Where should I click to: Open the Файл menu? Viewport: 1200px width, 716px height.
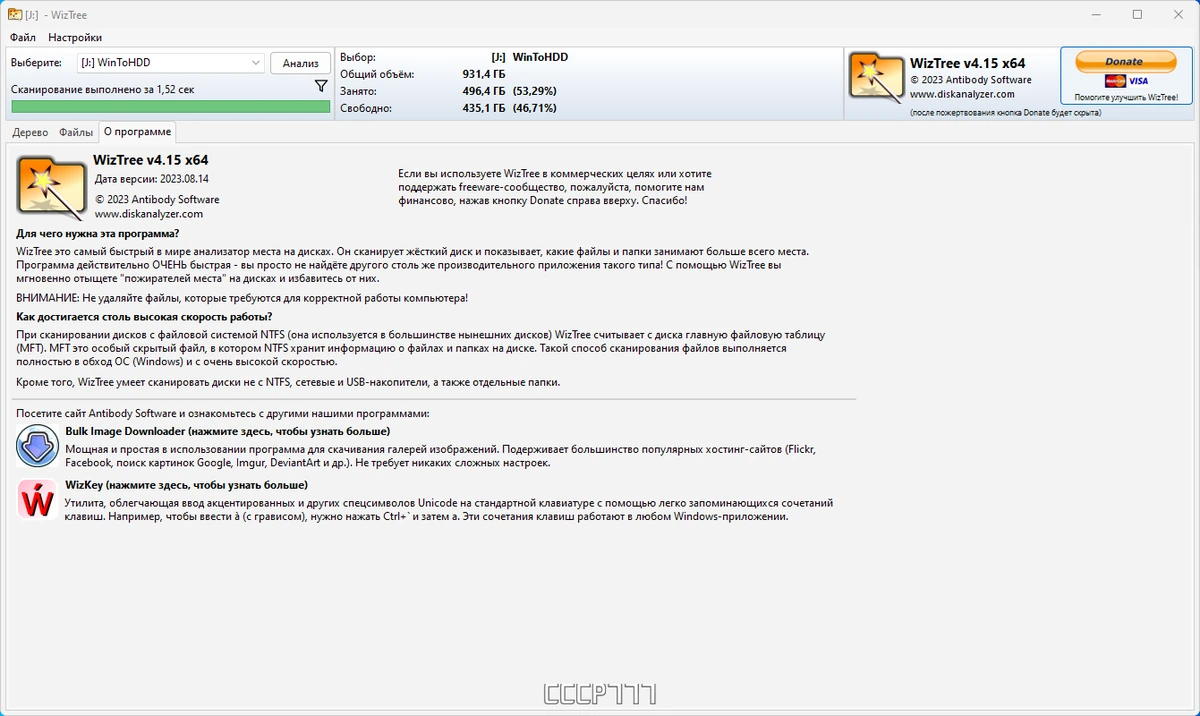click(23, 37)
